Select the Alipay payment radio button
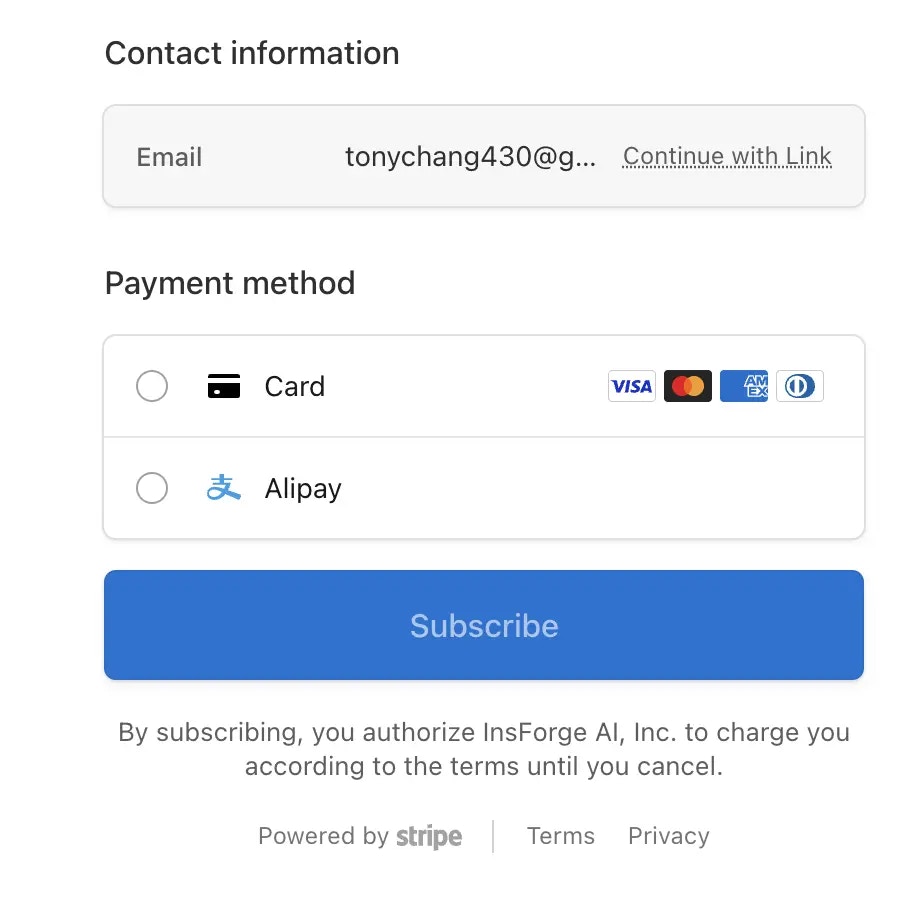 152,488
